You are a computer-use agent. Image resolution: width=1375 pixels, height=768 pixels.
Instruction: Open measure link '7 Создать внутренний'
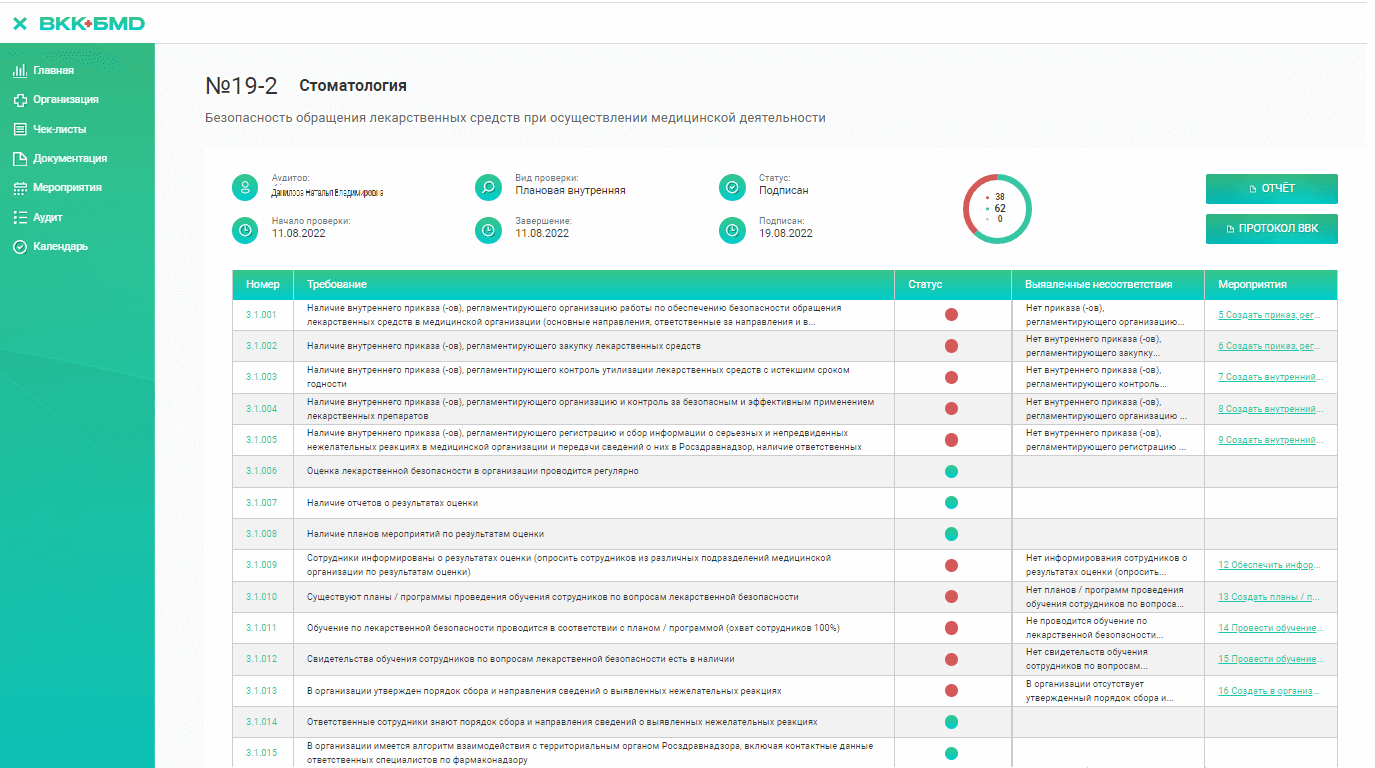[1270, 377]
